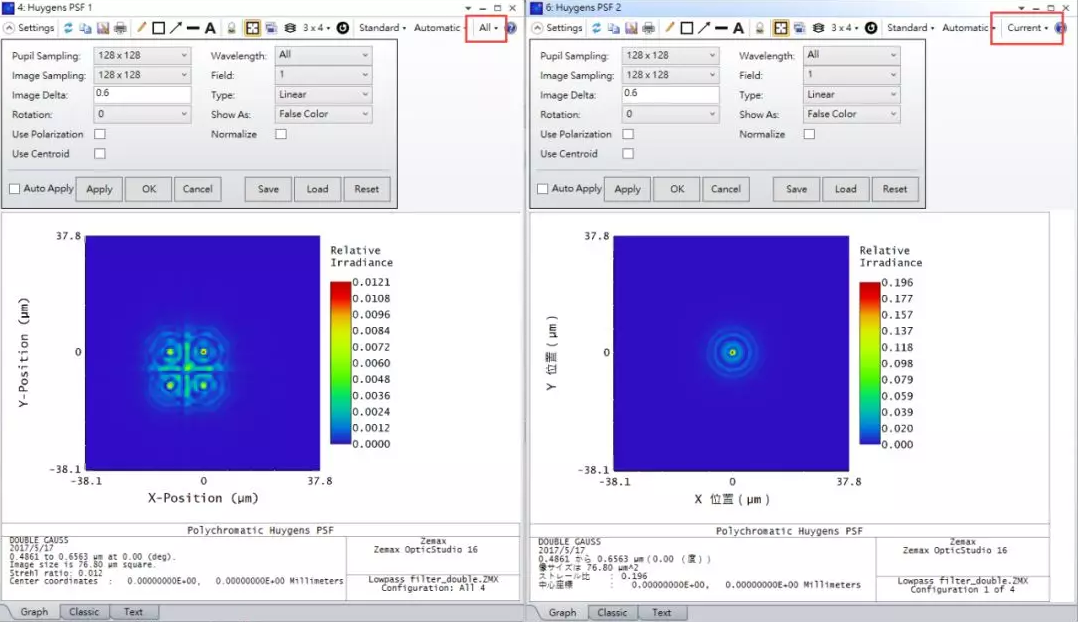Copy Huygens PSF 1 window to clipboard
Viewport: 1078px width, 622px height.
[x=85, y=28]
